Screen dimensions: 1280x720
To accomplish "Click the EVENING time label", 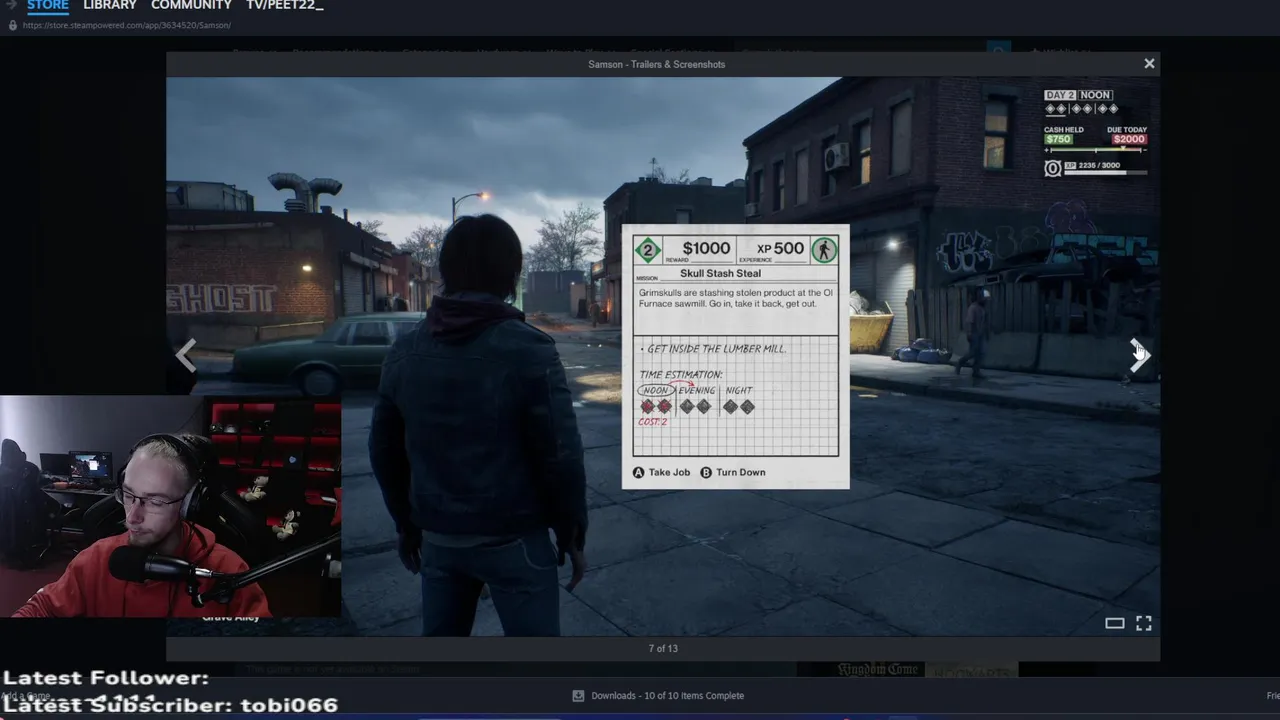I will (x=697, y=391).
